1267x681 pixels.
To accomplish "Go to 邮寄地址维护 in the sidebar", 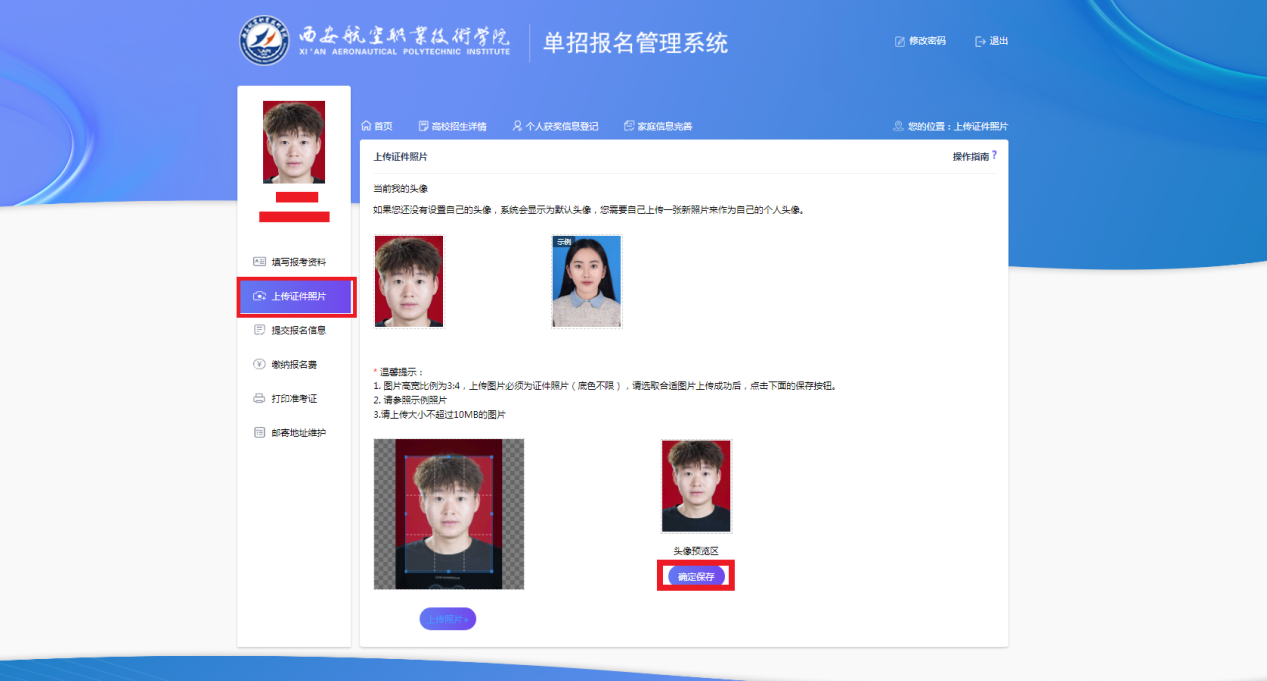I will 298,433.
